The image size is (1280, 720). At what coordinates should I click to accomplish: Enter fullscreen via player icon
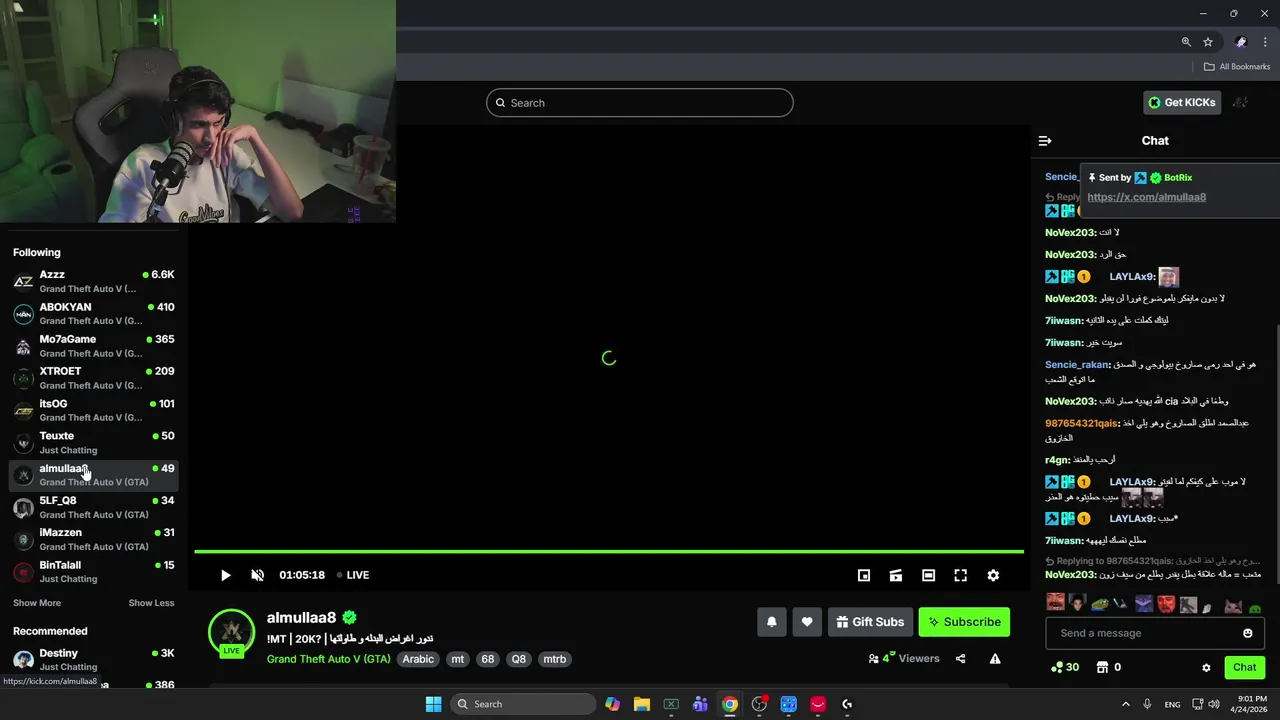960,575
